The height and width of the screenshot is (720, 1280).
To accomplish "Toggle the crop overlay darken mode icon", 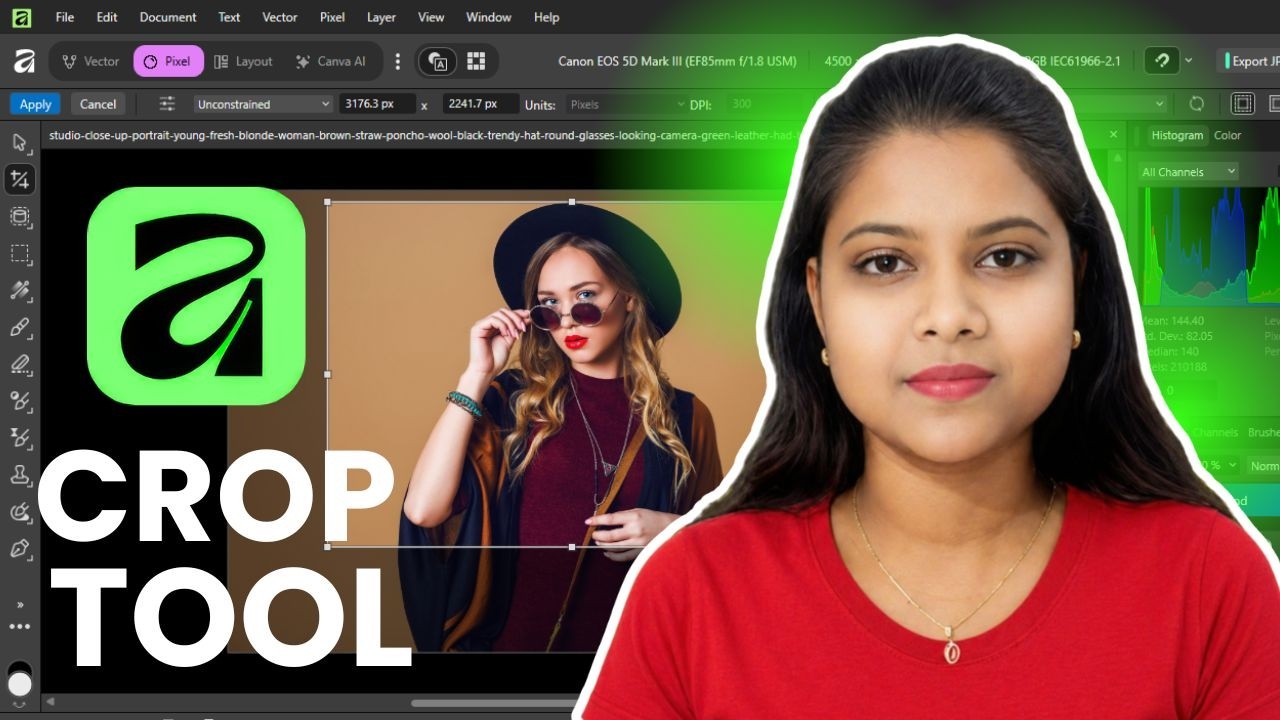I will 1242,104.
